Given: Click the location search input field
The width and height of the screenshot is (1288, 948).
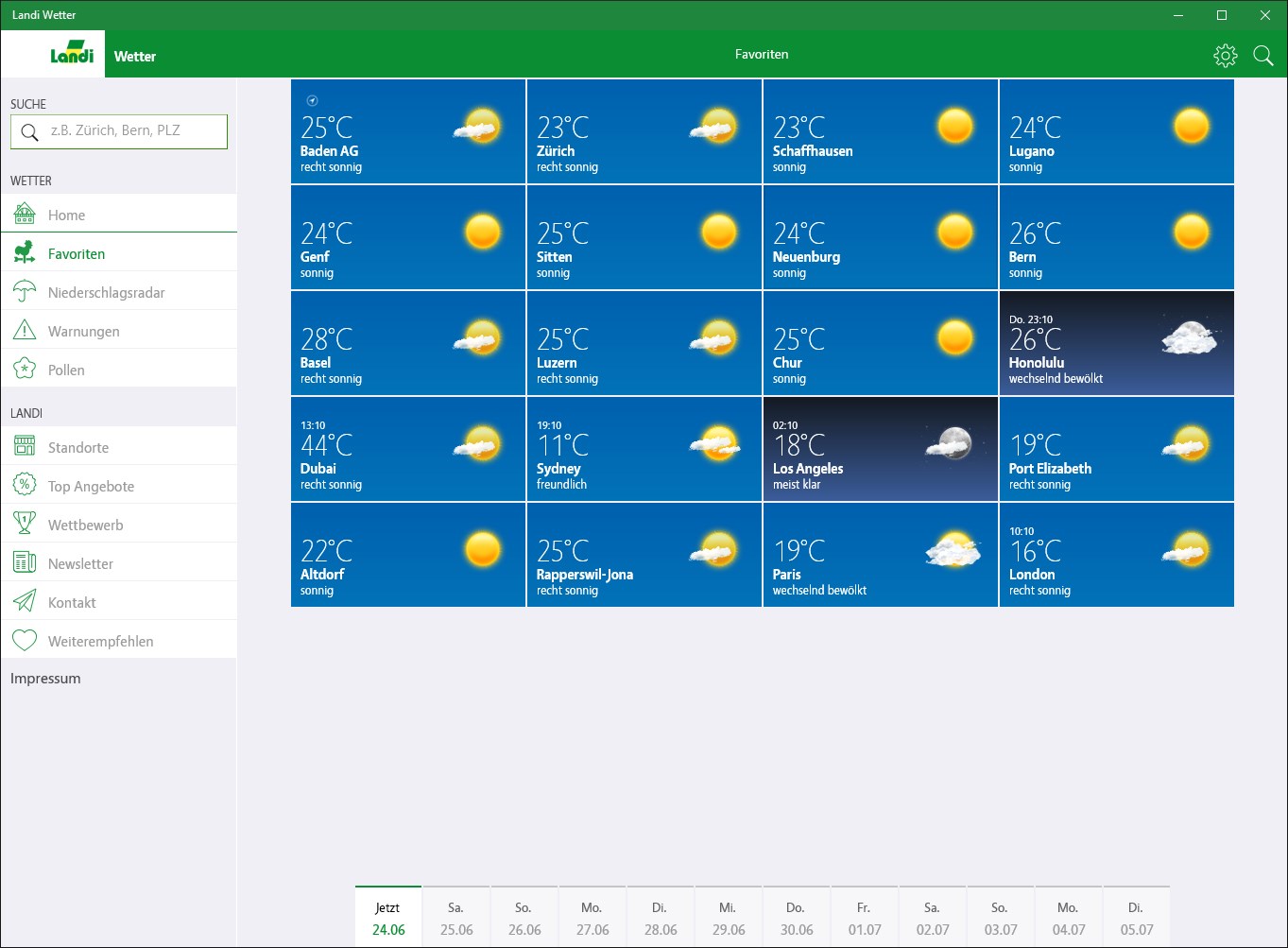Looking at the screenshot, I should click(119, 131).
